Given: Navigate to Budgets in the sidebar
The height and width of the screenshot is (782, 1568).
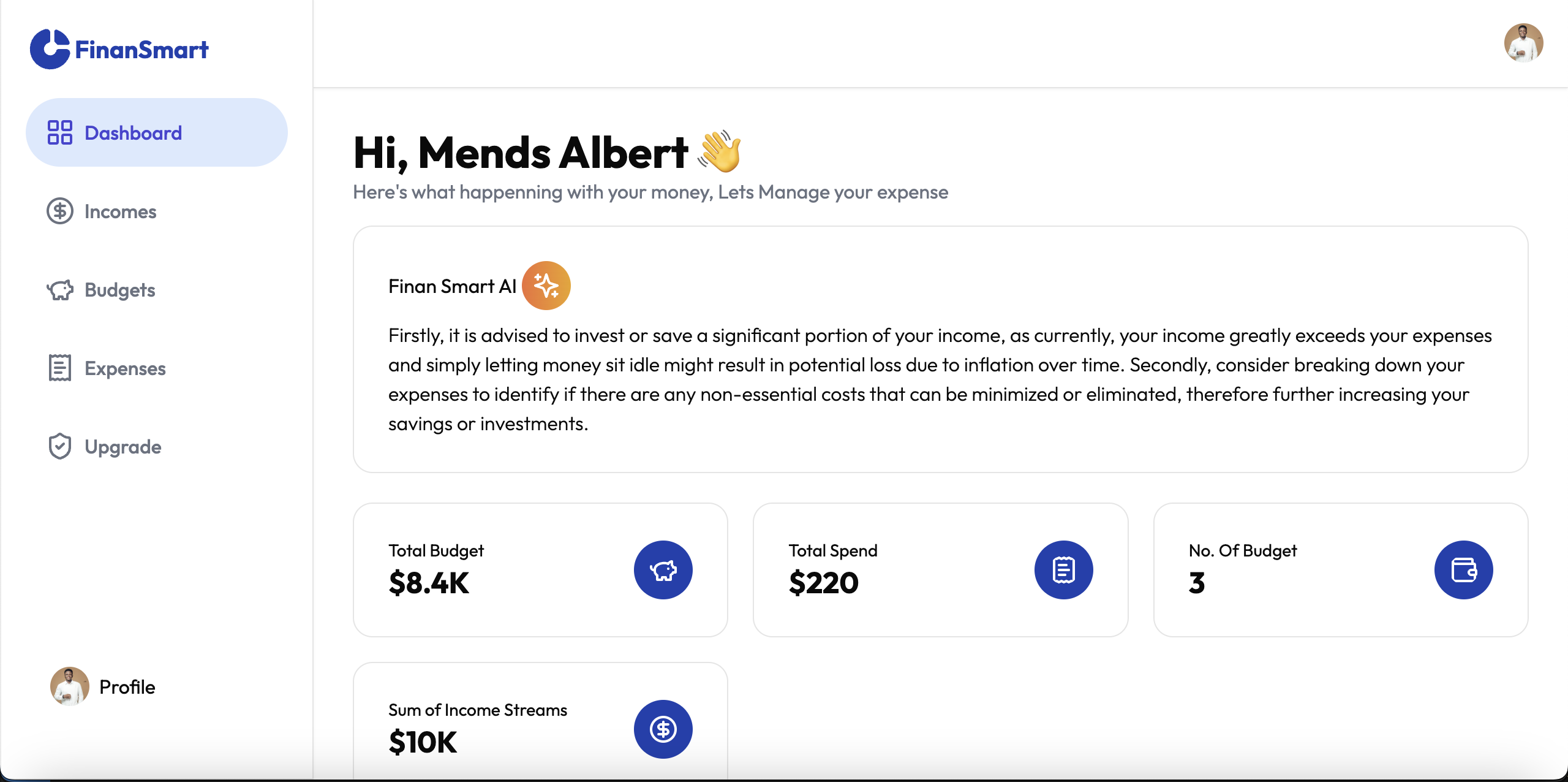Looking at the screenshot, I should 119,290.
